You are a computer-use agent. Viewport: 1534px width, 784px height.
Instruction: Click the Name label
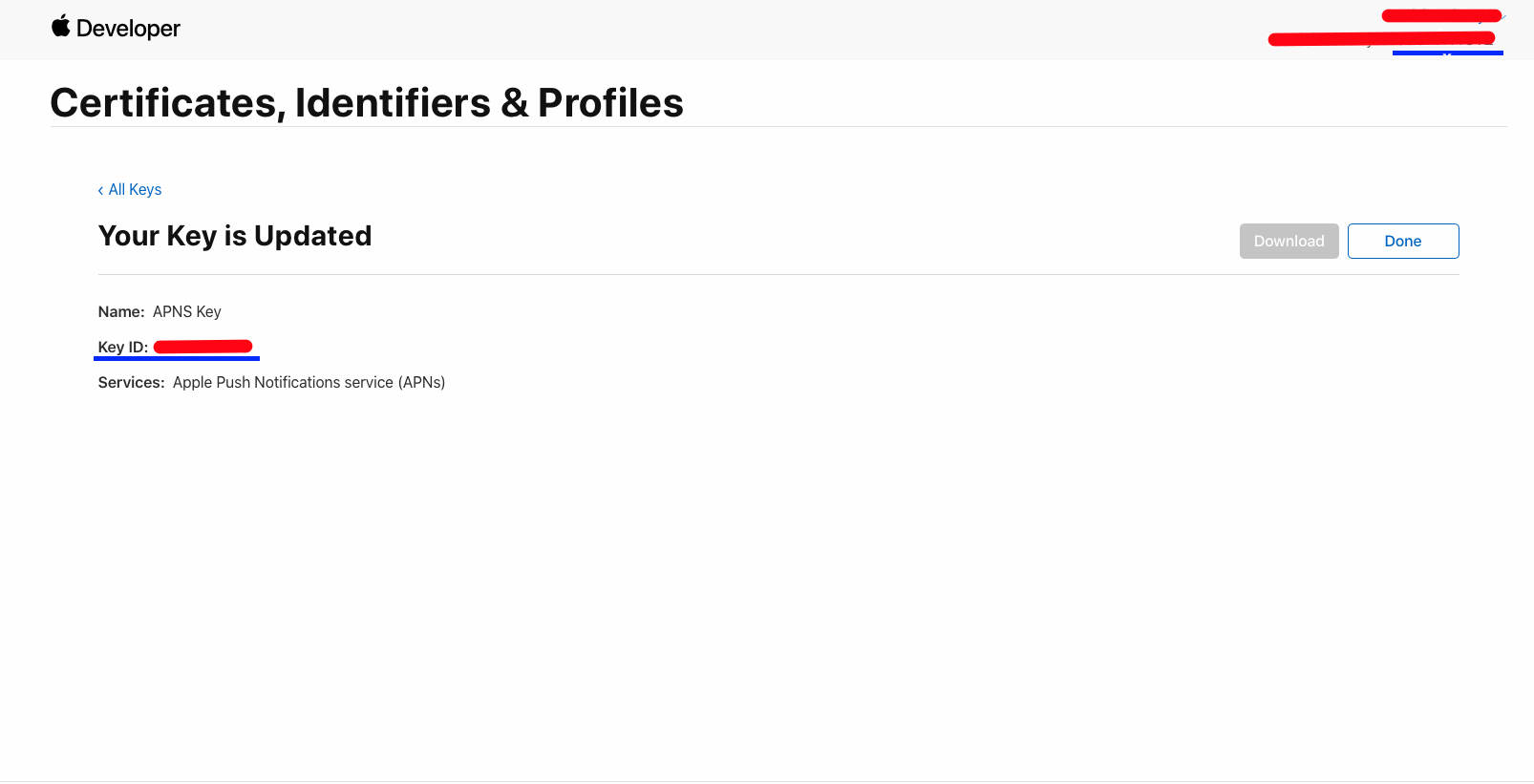pos(120,312)
